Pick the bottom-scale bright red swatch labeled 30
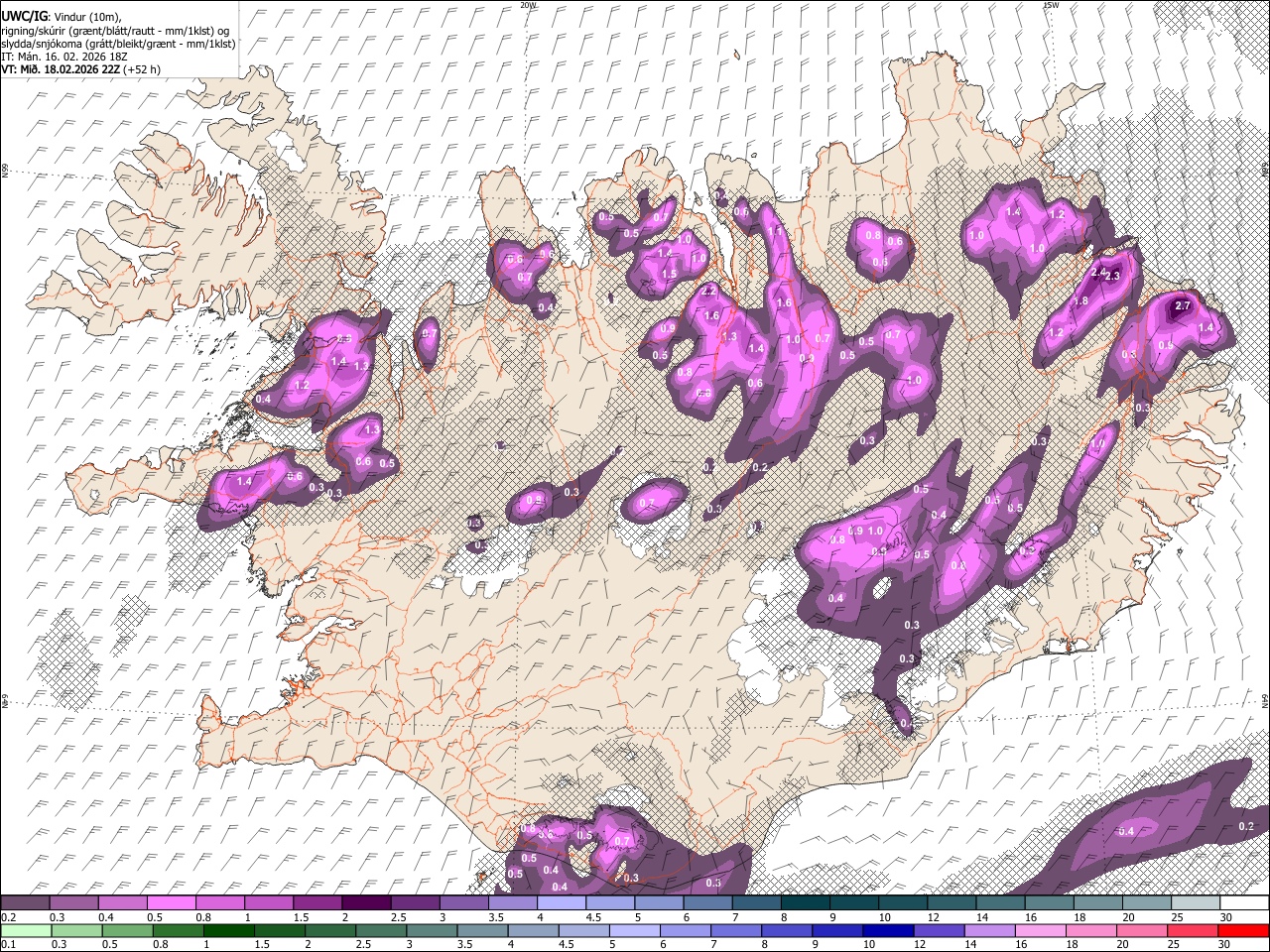 [1244, 930]
